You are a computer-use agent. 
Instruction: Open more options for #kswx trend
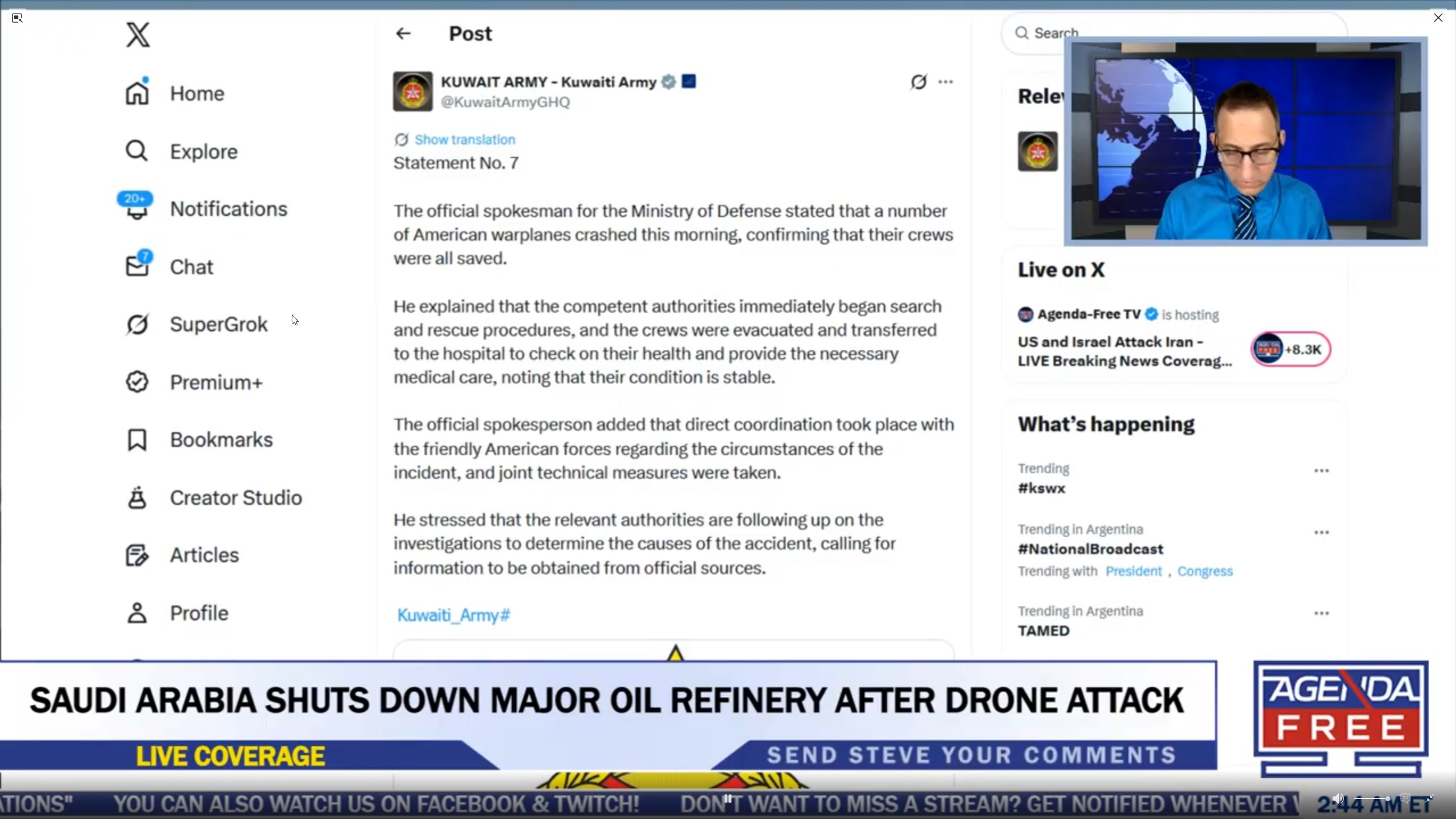click(1321, 471)
